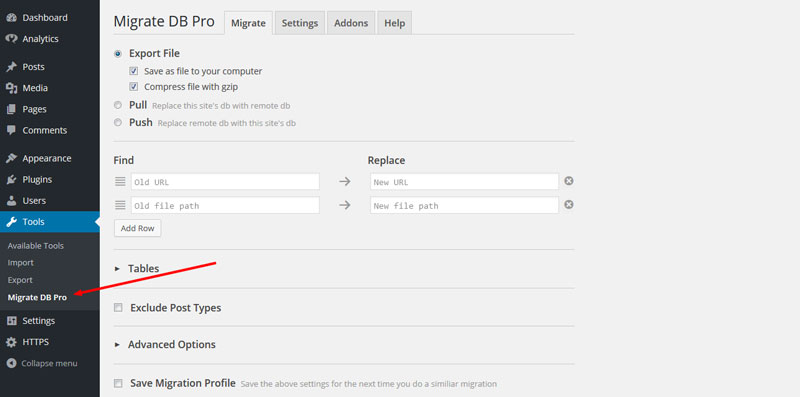Open Appearance in the sidebar

(x=47, y=159)
